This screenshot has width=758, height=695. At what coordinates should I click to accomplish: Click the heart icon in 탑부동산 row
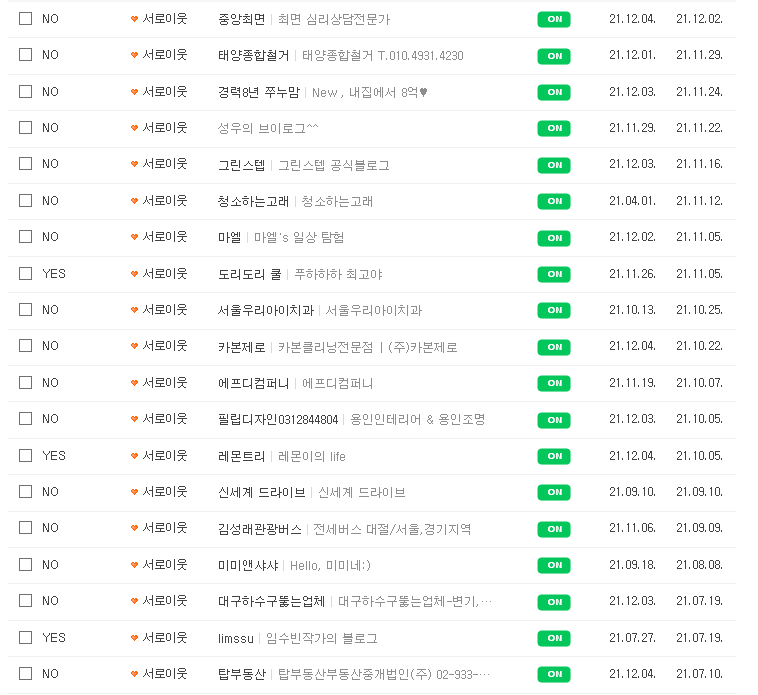pos(134,674)
